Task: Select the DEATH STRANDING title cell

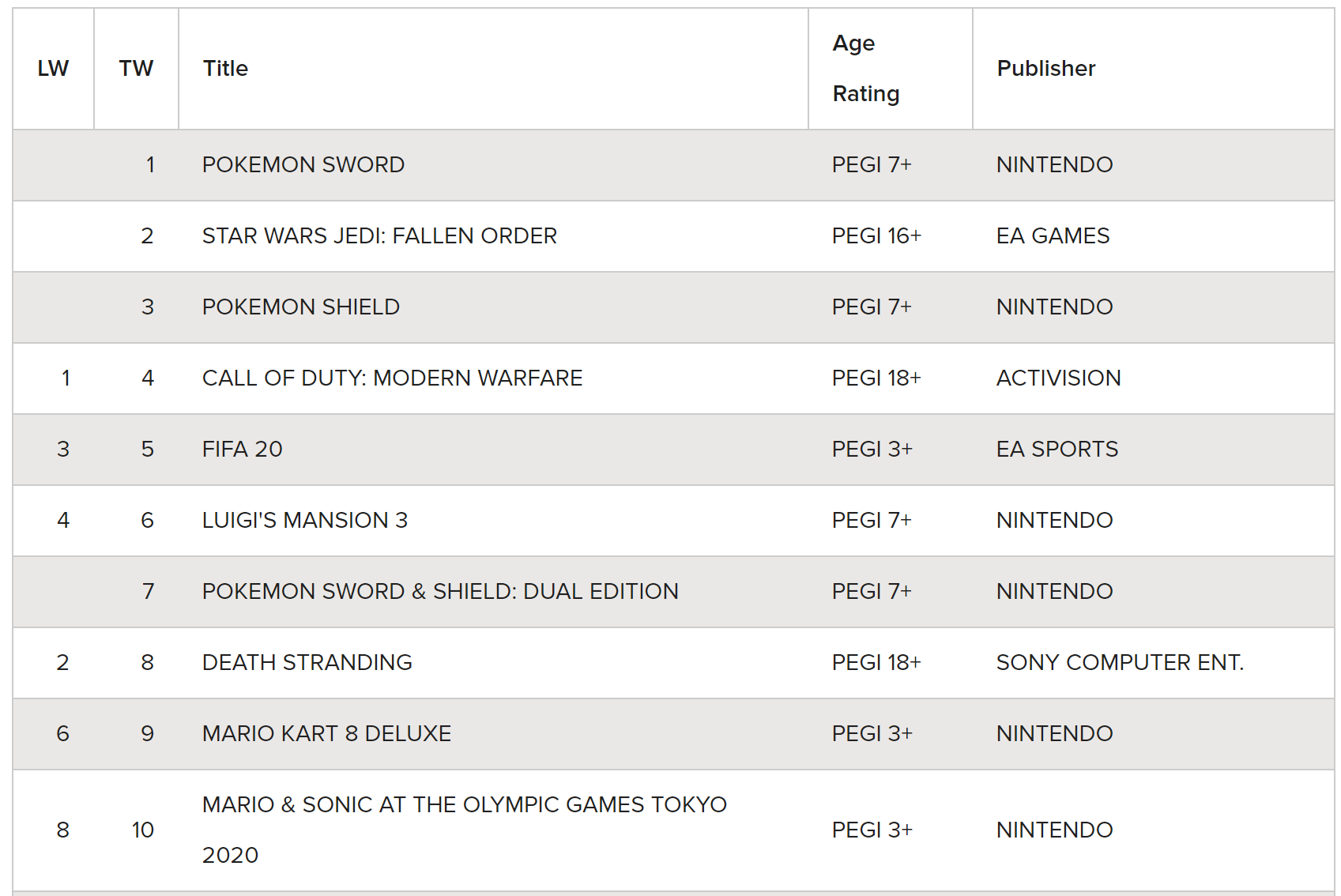Action: pos(307,662)
